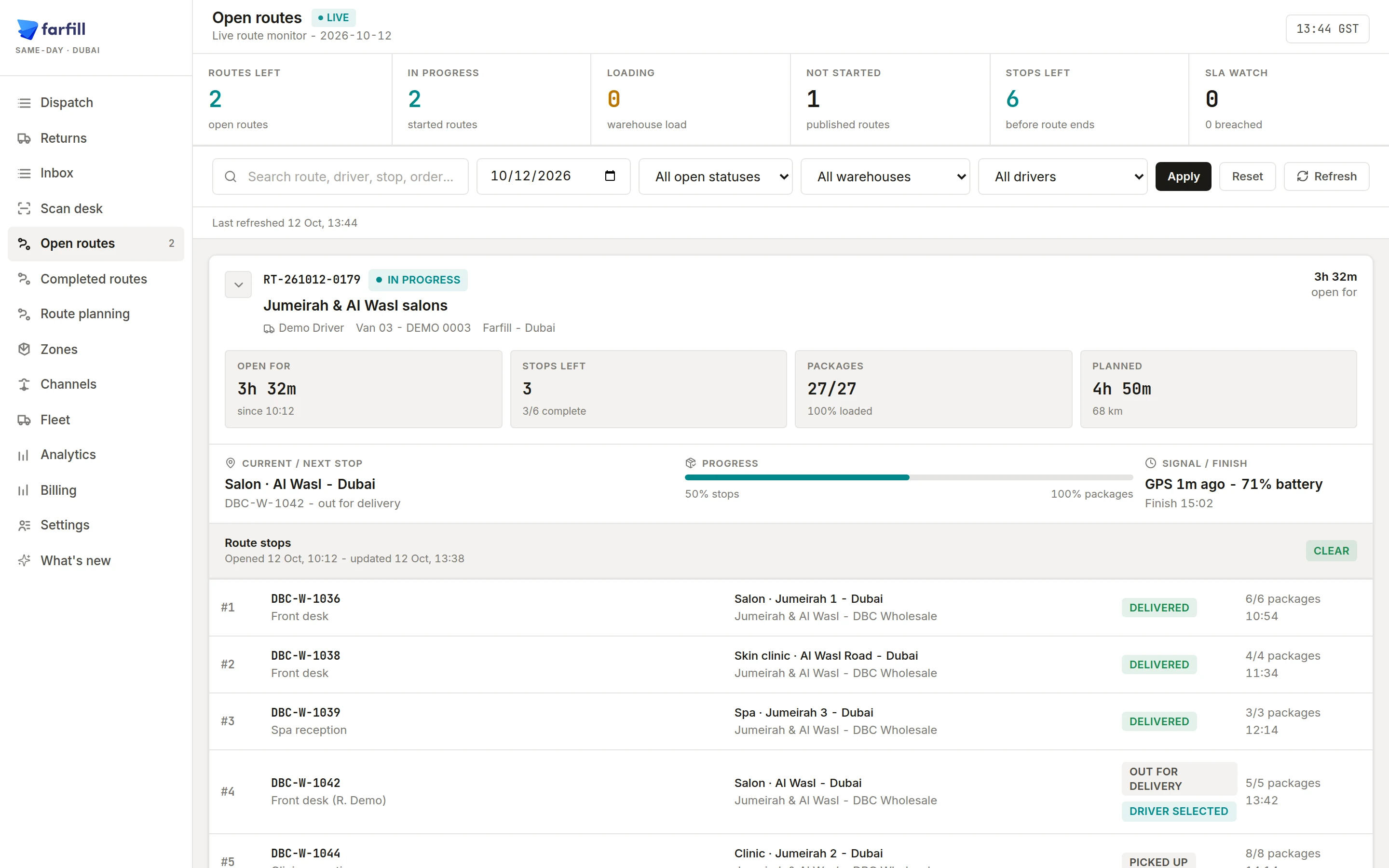Click the magnifier icon in search box
This screenshot has width=1389, height=868.
(x=230, y=177)
